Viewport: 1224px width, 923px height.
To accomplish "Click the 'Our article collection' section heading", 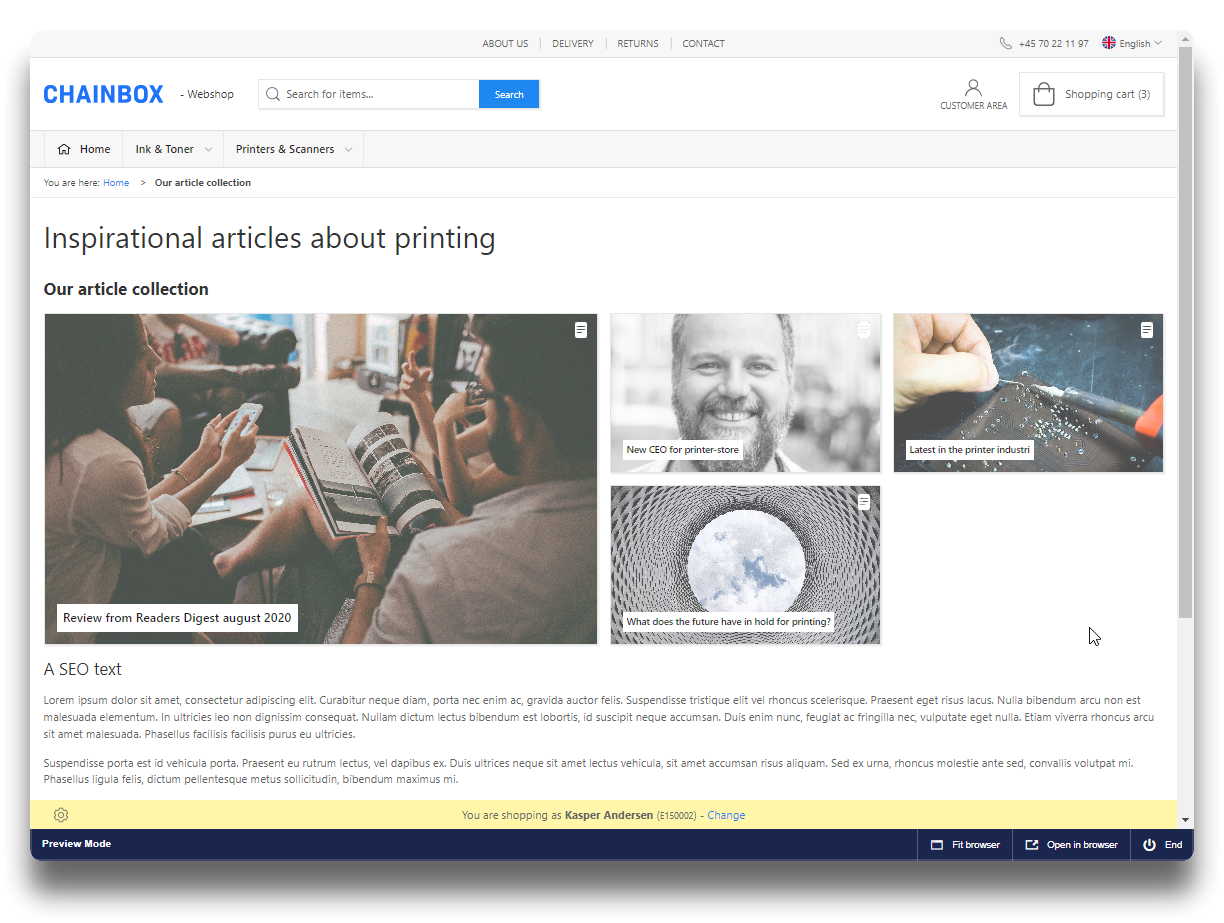I will pos(126,289).
